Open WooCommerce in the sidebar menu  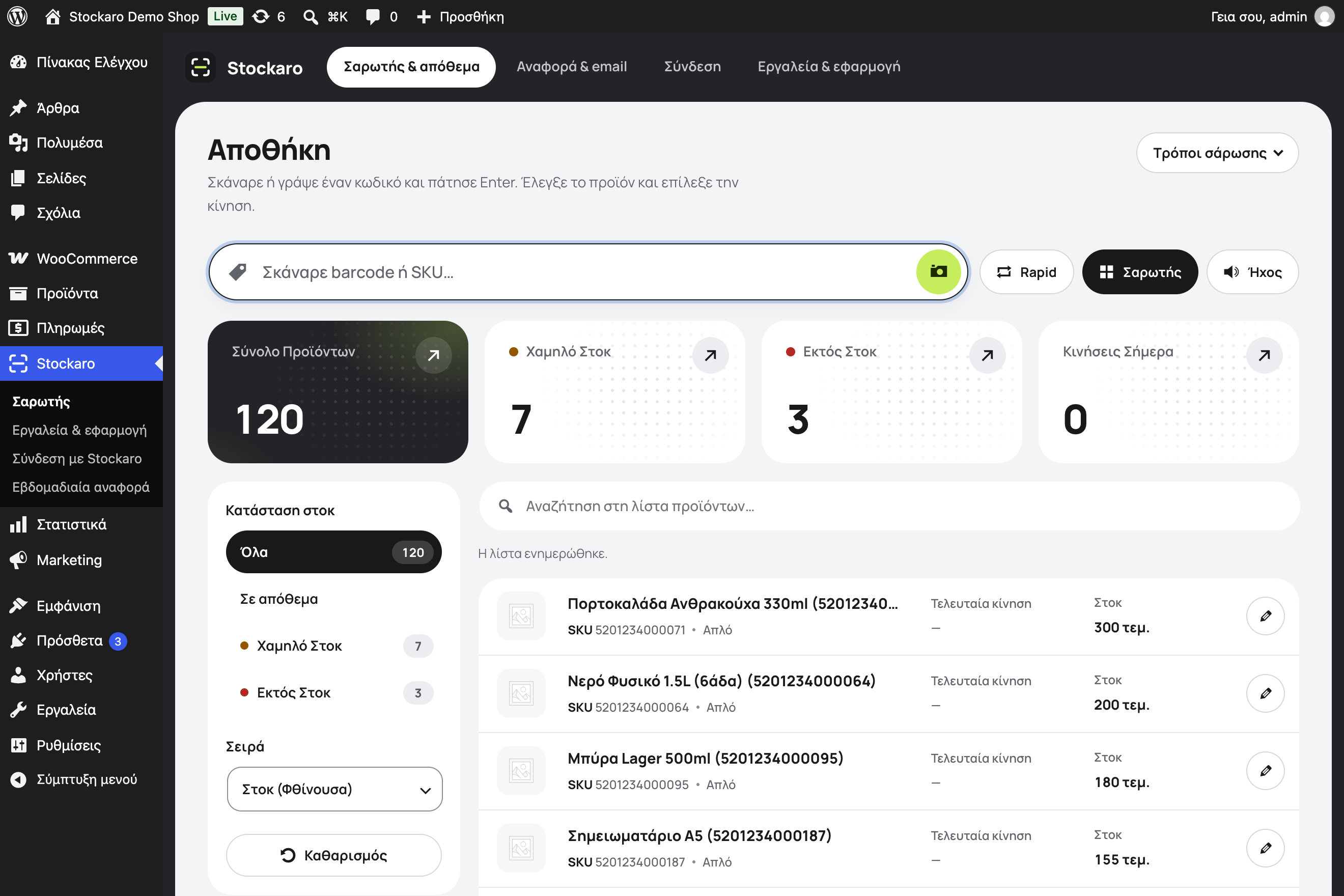(x=81, y=259)
